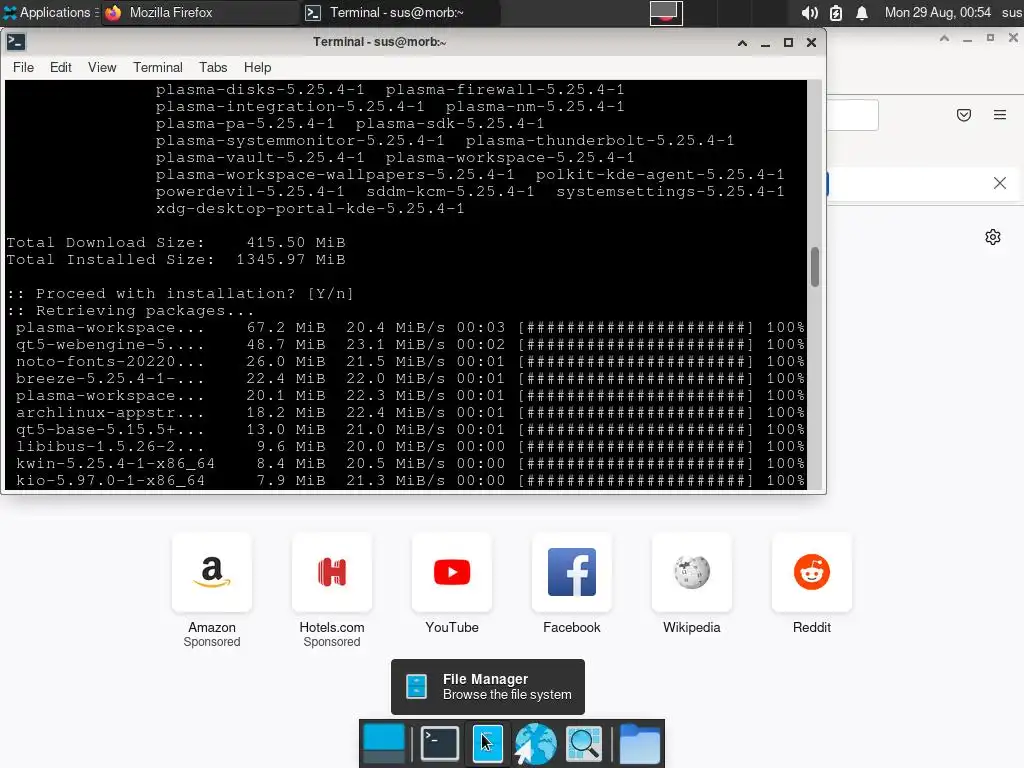The width and height of the screenshot is (1024, 768).
Task: Click the 'Total Installed Size: 1345.97 MiB' line
Action: tap(176, 260)
